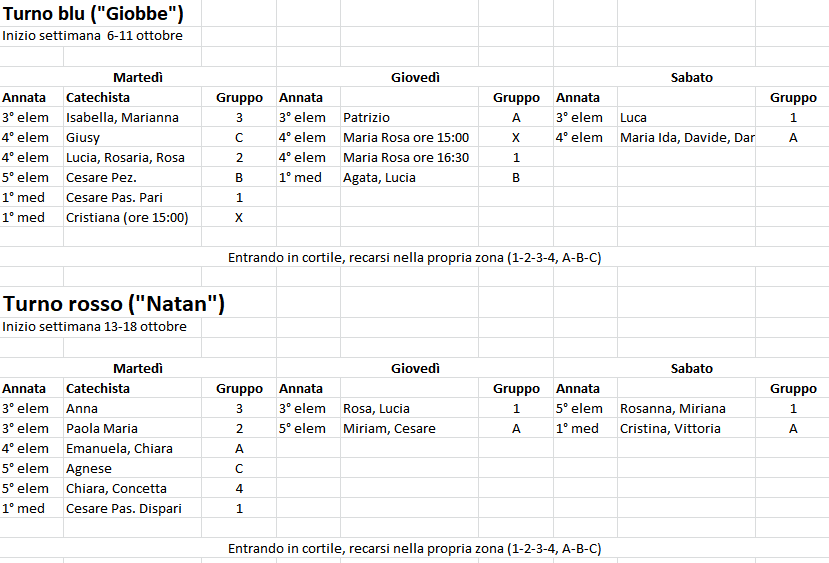Select the 'Agata, Lucia' cell
The height and width of the screenshot is (563, 829).
coord(409,178)
